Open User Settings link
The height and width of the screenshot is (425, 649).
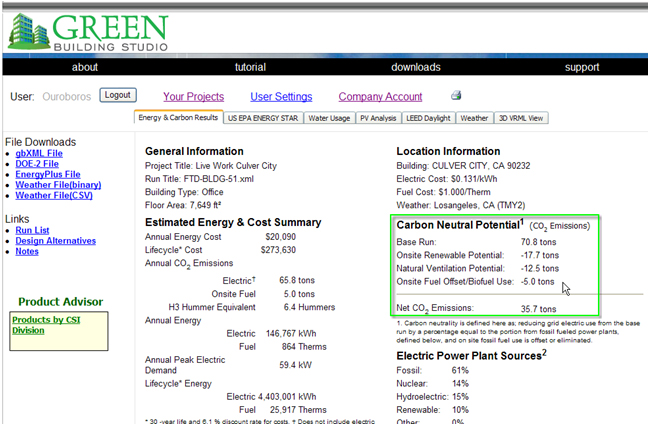tap(281, 97)
